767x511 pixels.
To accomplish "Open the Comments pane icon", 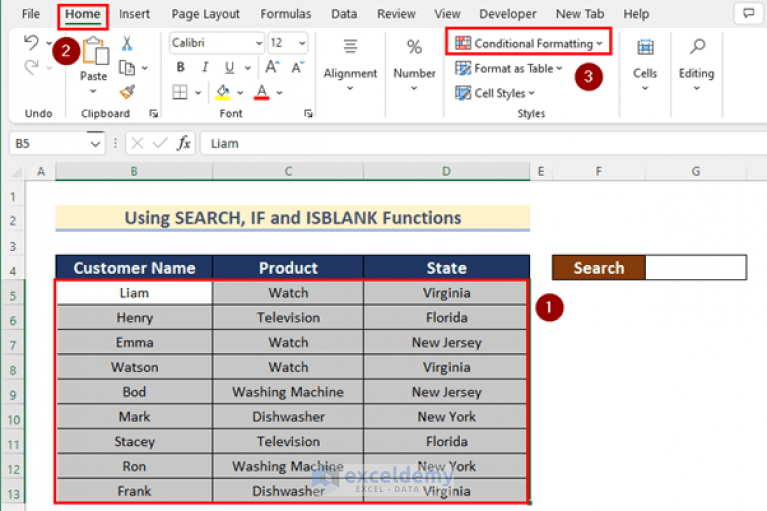I will coord(749,13).
